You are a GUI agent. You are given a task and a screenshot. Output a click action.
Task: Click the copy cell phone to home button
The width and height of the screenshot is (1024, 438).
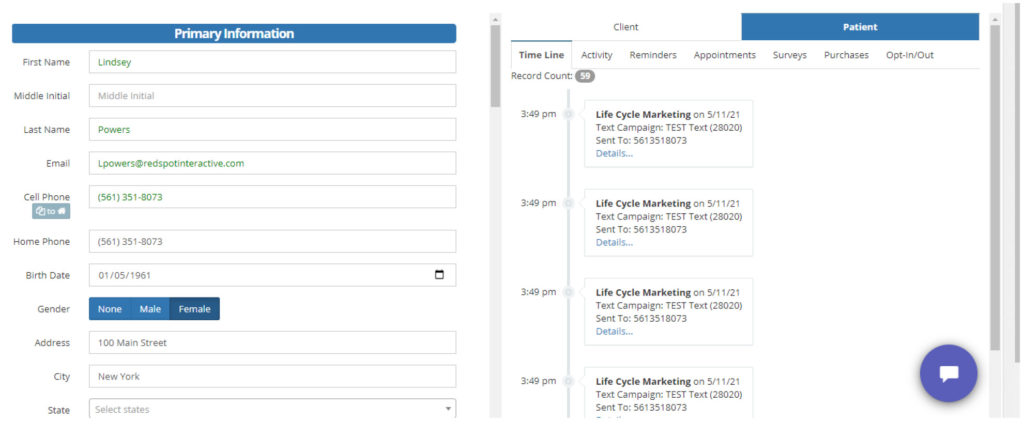click(51, 211)
